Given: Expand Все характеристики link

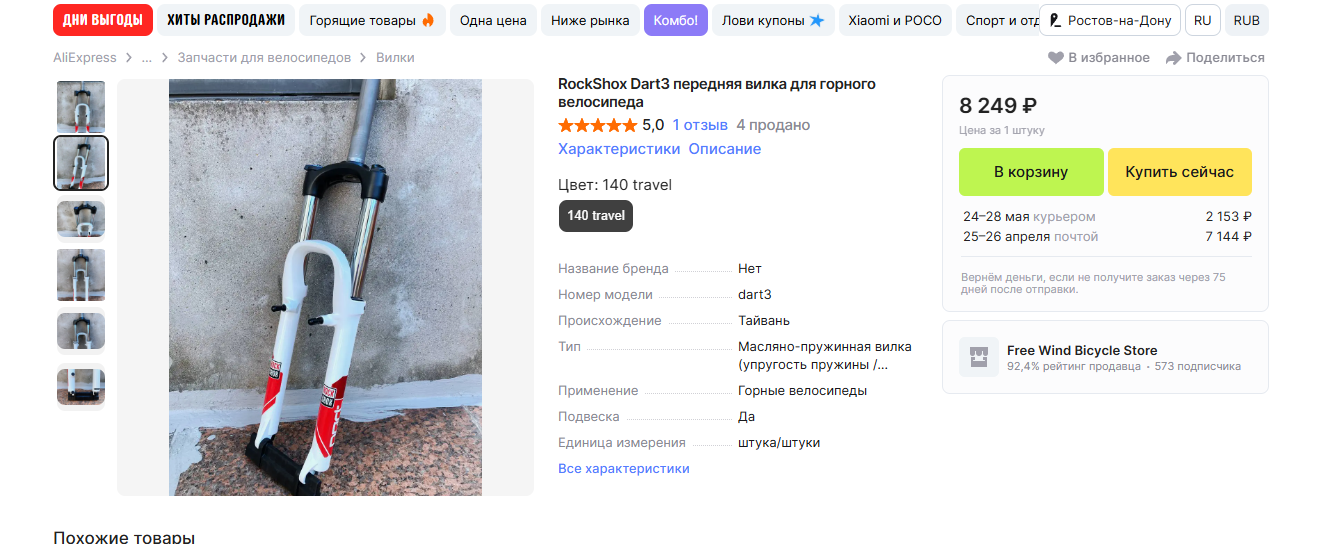Looking at the screenshot, I should pos(624,468).
